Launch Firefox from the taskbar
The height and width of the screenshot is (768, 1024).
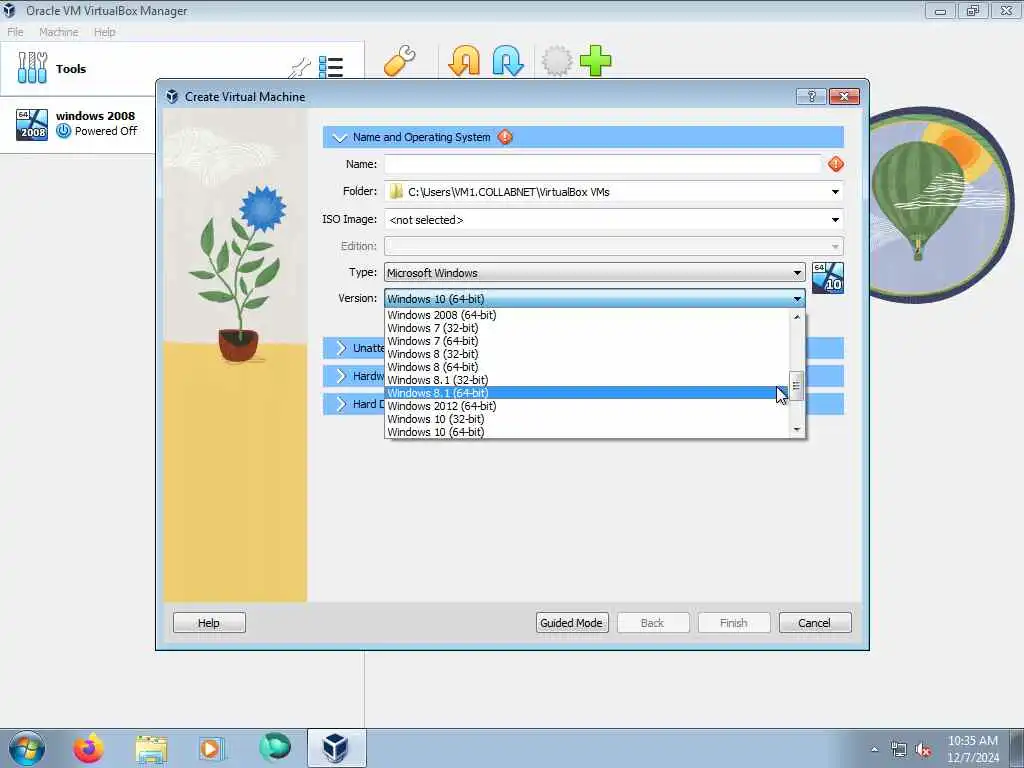[88, 748]
